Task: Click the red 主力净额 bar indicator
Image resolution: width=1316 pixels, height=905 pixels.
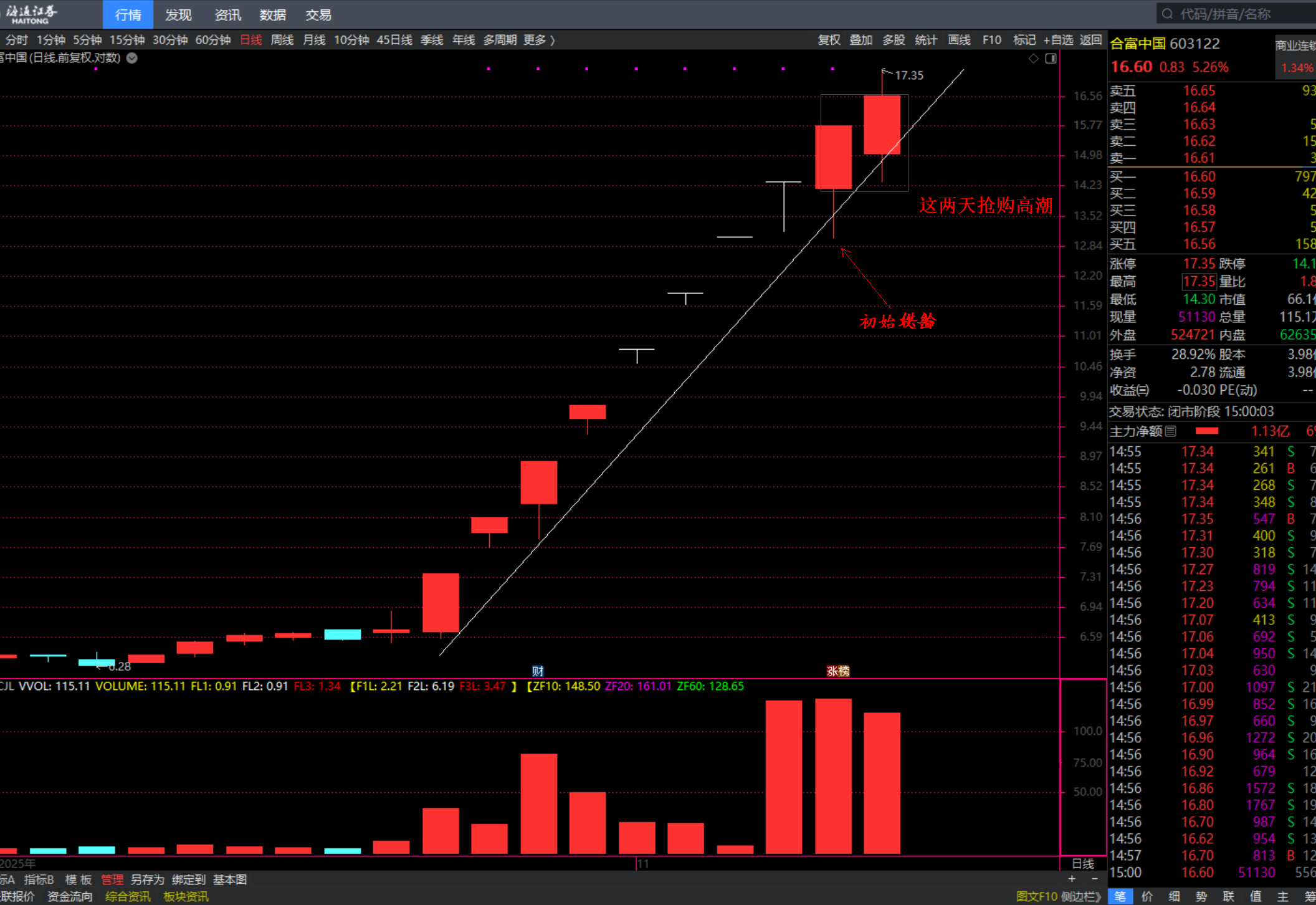Action: (1207, 431)
